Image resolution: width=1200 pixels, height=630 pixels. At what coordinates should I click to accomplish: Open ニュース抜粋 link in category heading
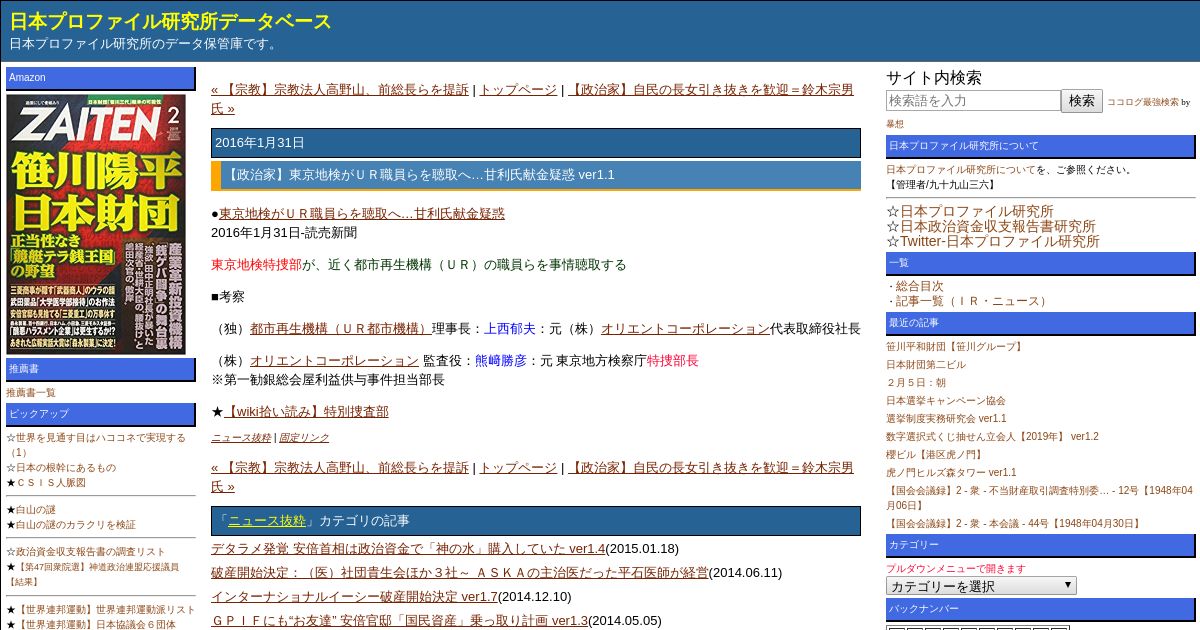(267, 521)
